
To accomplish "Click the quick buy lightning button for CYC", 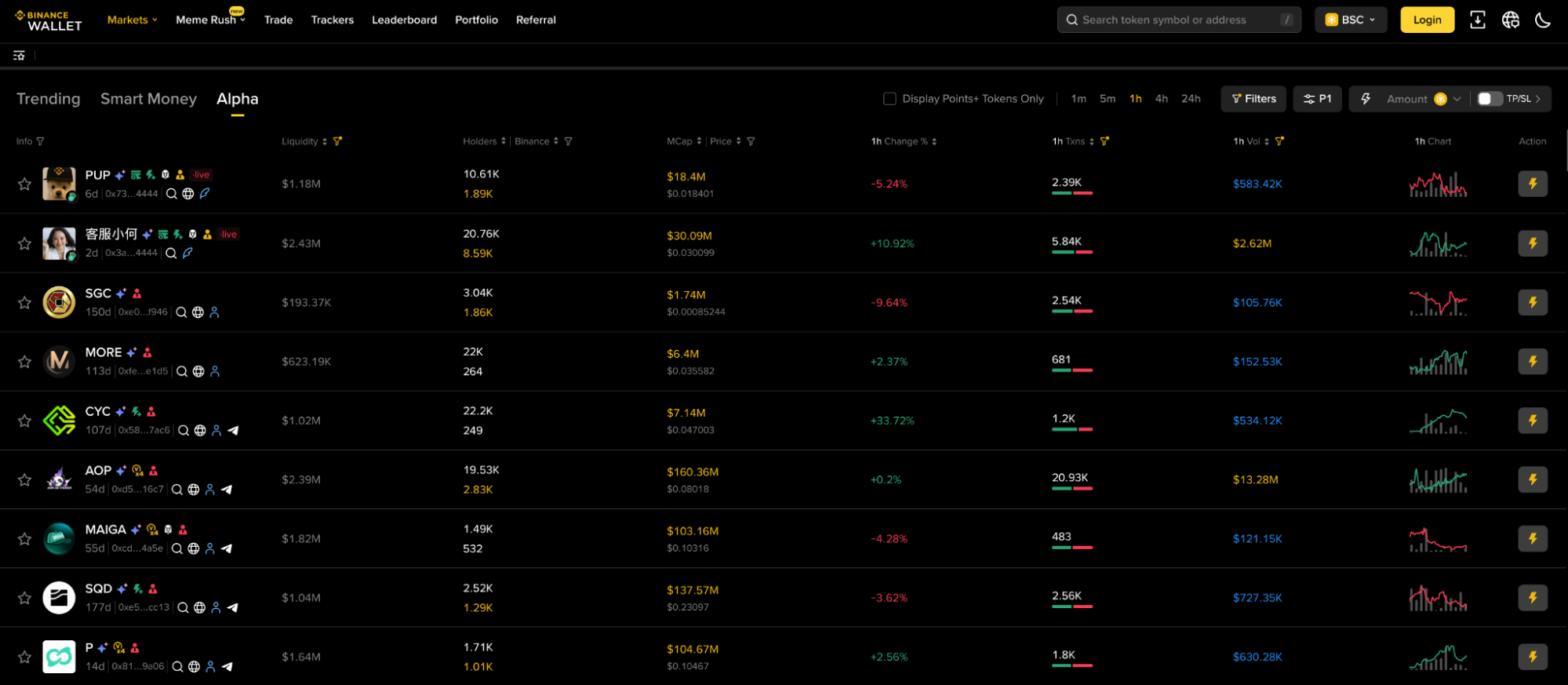I will [1532, 421].
